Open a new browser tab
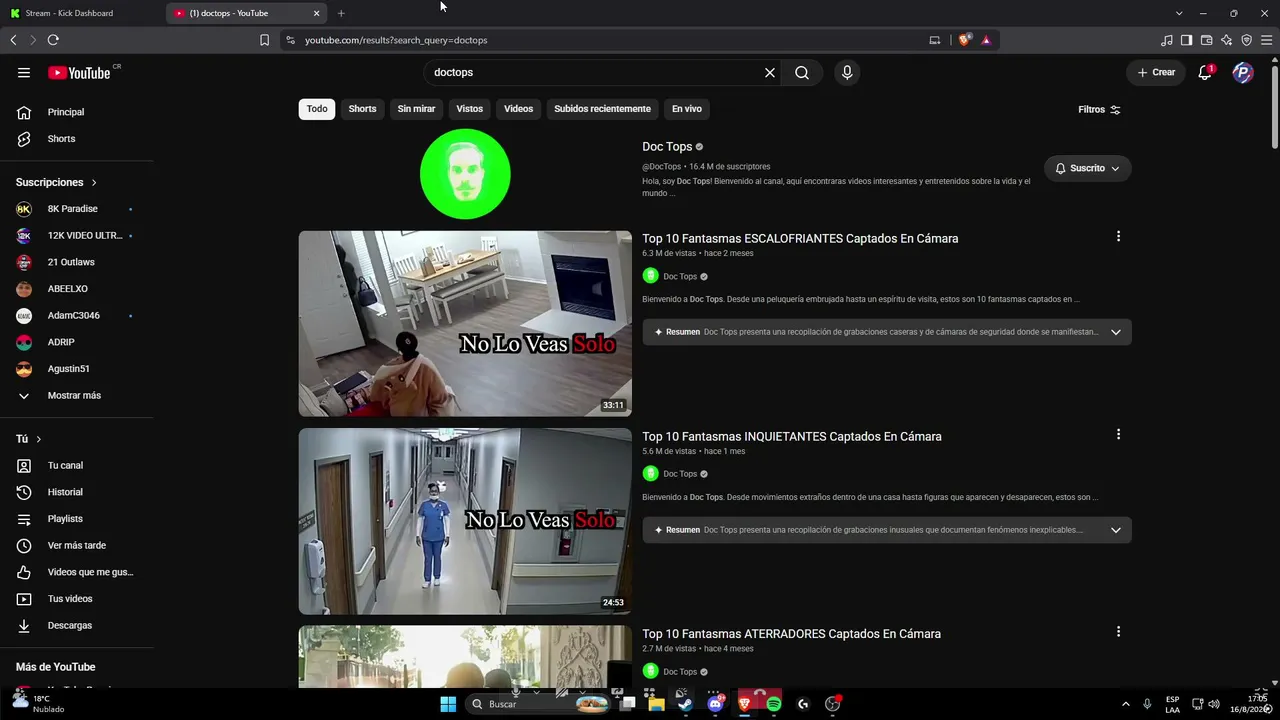Image resolution: width=1280 pixels, height=720 pixels. pyautogui.click(x=341, y=13)
